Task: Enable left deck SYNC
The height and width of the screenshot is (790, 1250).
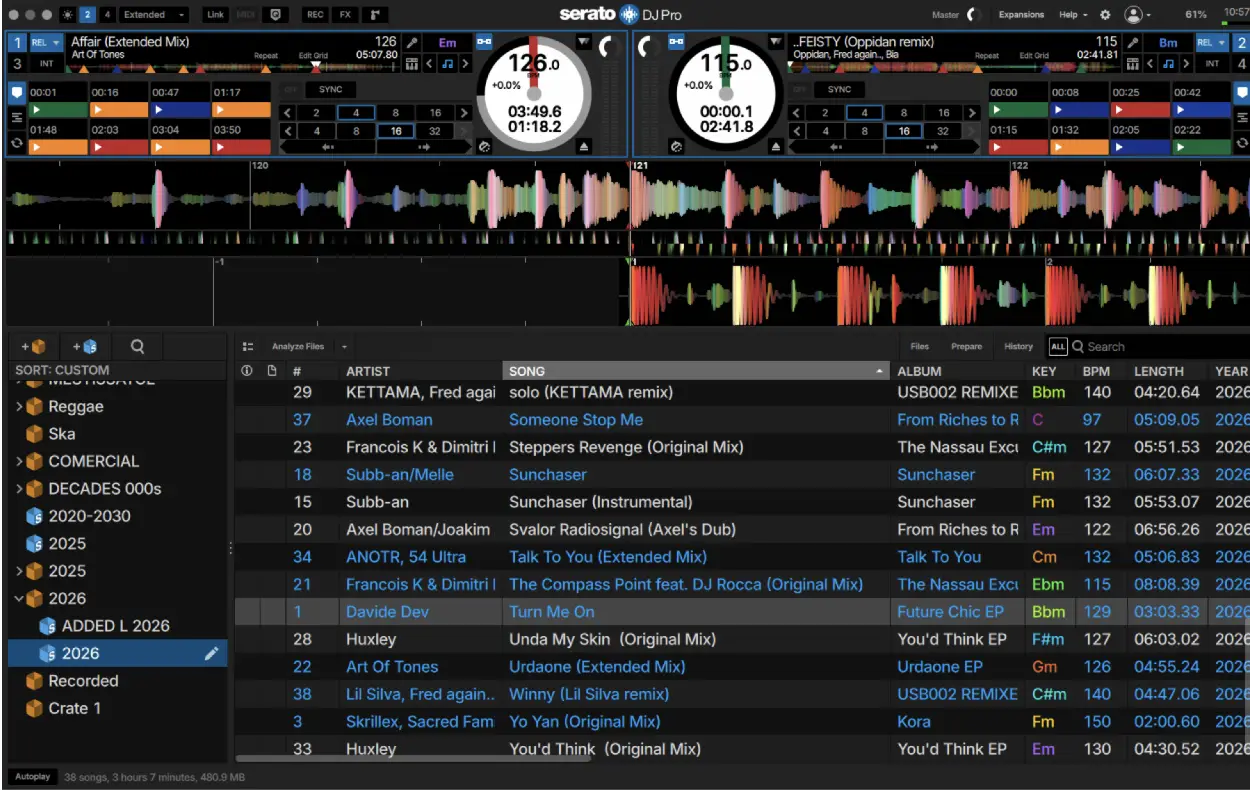Action: click(330, 90)
